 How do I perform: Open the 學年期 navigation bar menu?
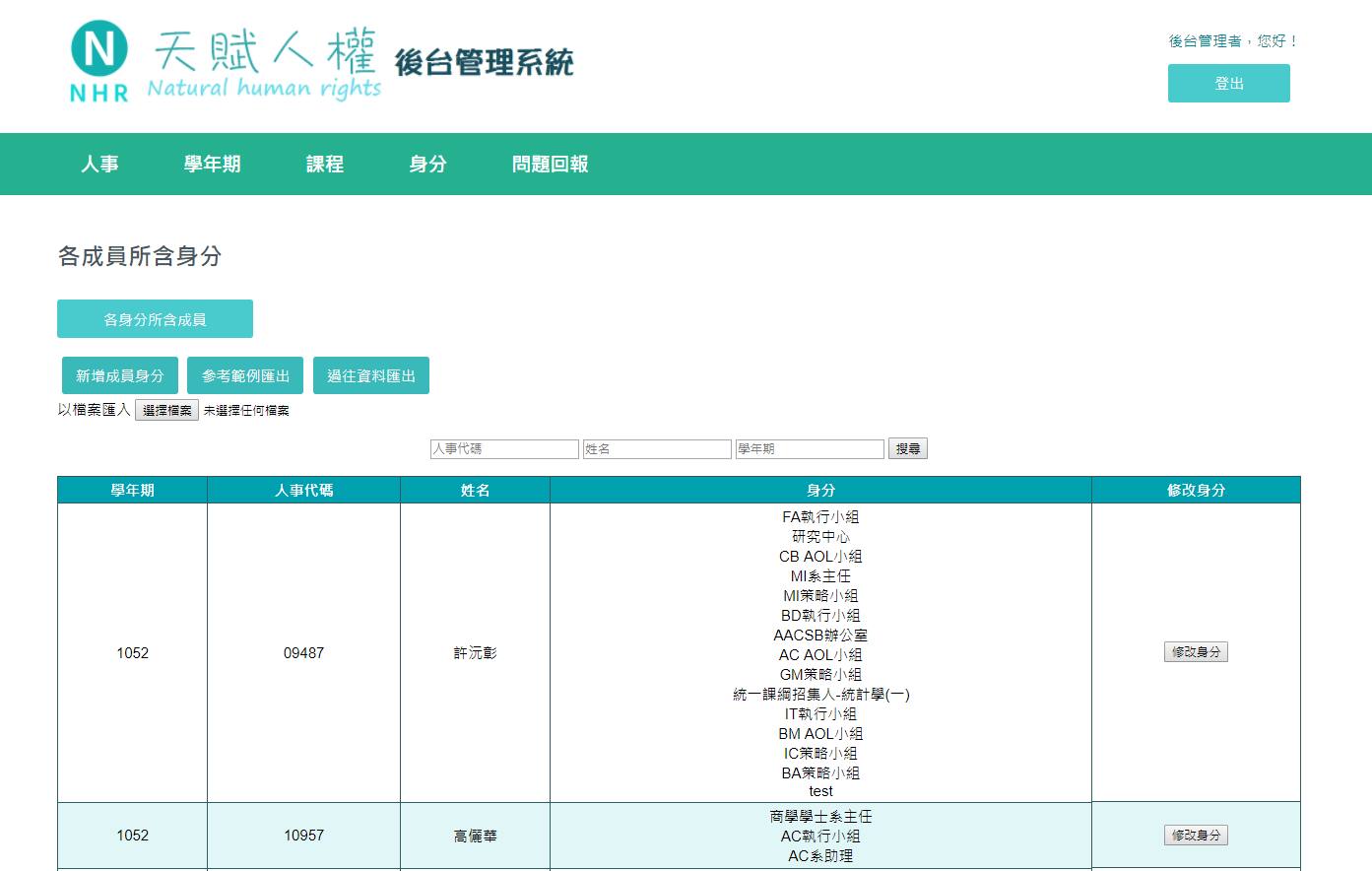click(x=212, y=165)
